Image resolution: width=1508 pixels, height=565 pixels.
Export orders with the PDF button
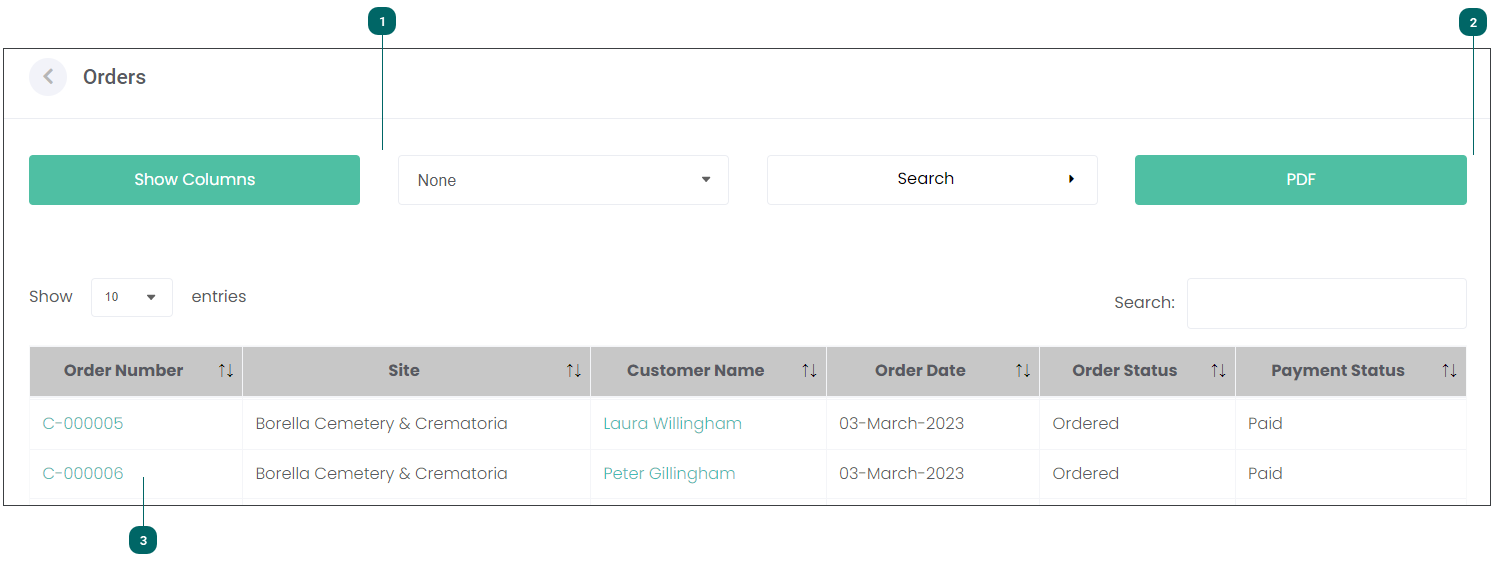(x=1301, y=180)
